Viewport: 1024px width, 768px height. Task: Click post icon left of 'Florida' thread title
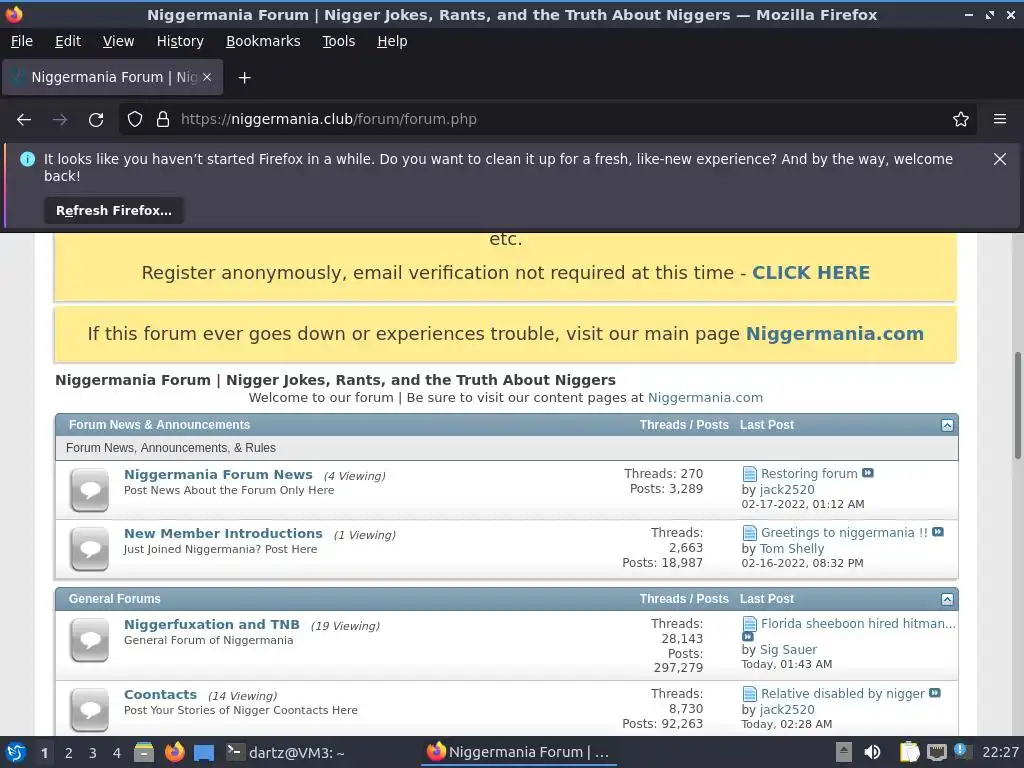(750, 624)
